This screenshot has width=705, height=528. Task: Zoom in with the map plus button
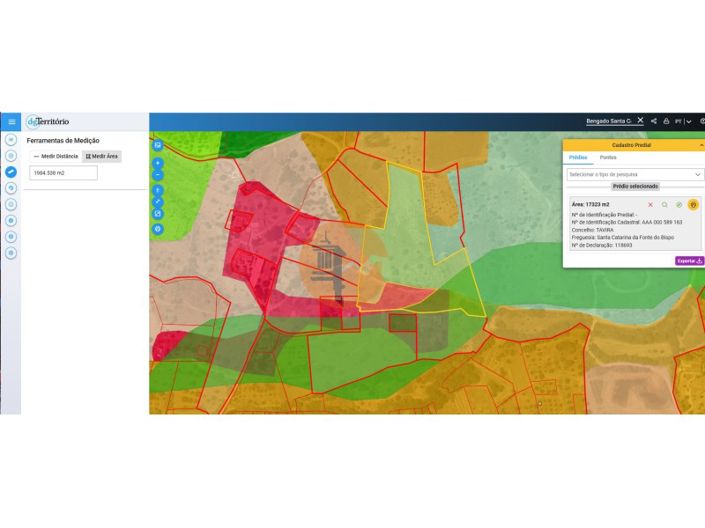pos(157,163)
